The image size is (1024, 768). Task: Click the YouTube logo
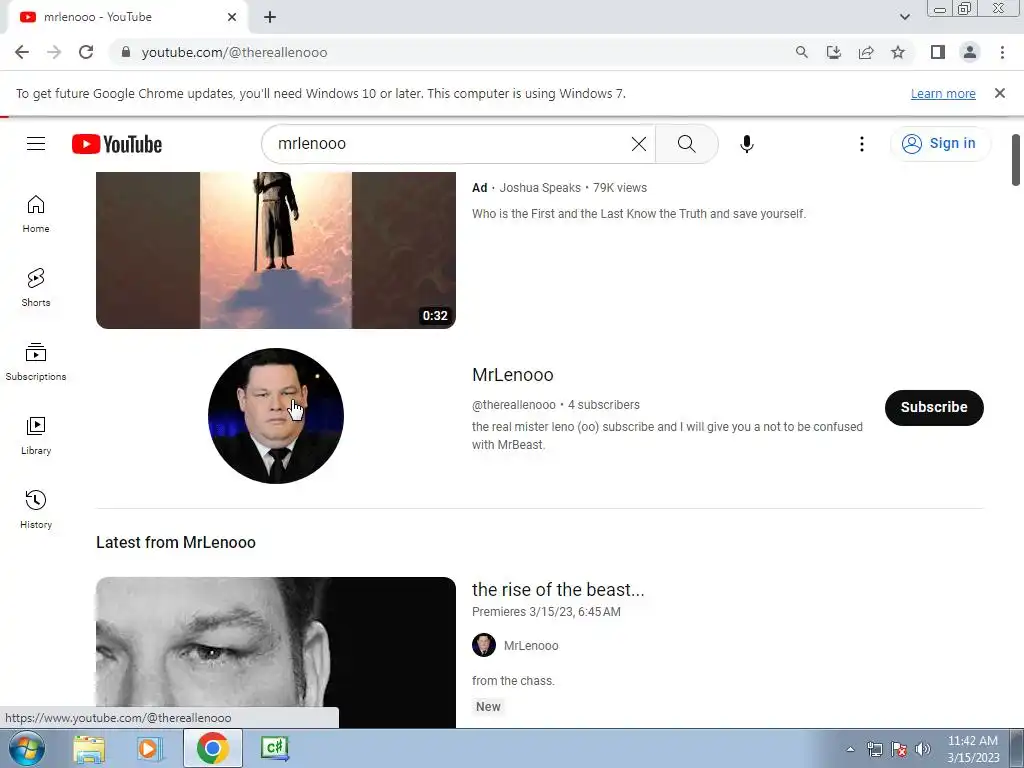pos(117,144)
